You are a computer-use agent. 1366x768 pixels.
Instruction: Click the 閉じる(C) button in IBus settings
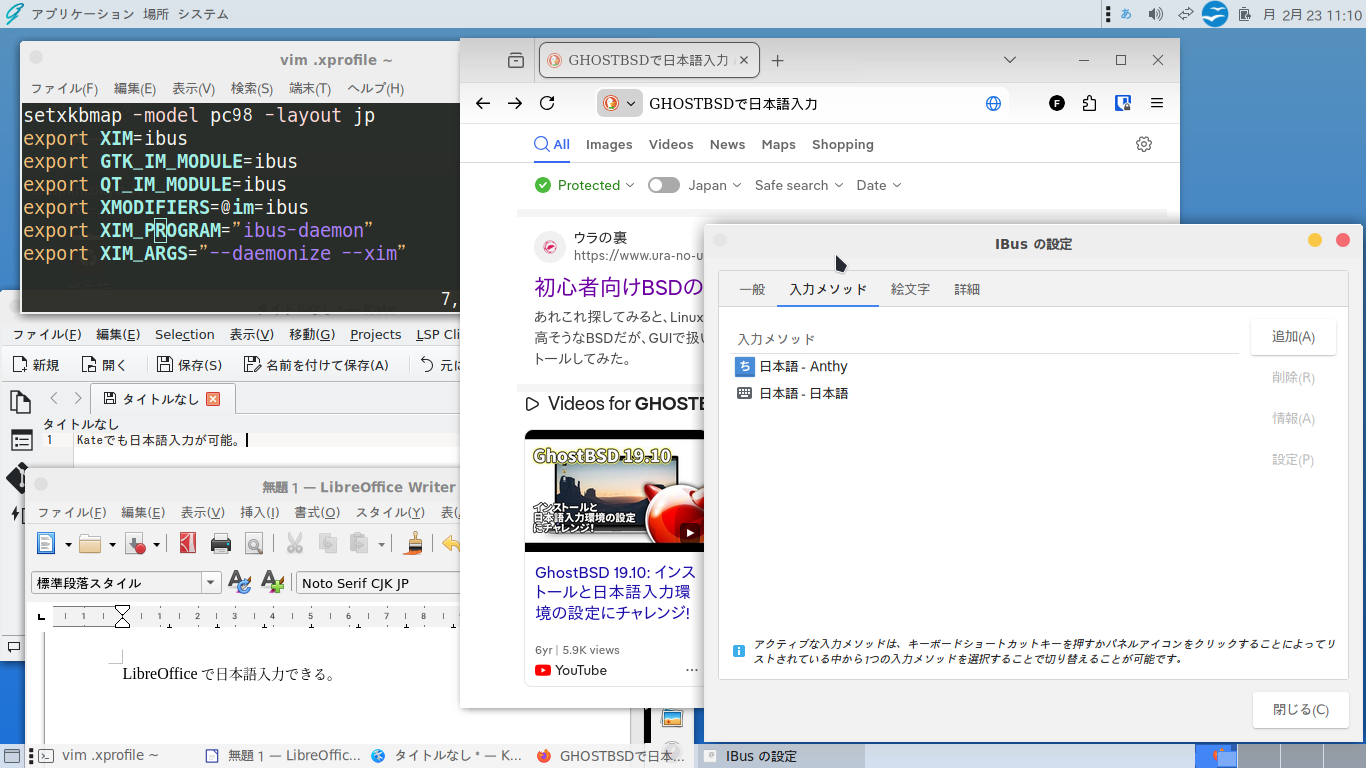pyautogui.click(x=1300, y=710)
